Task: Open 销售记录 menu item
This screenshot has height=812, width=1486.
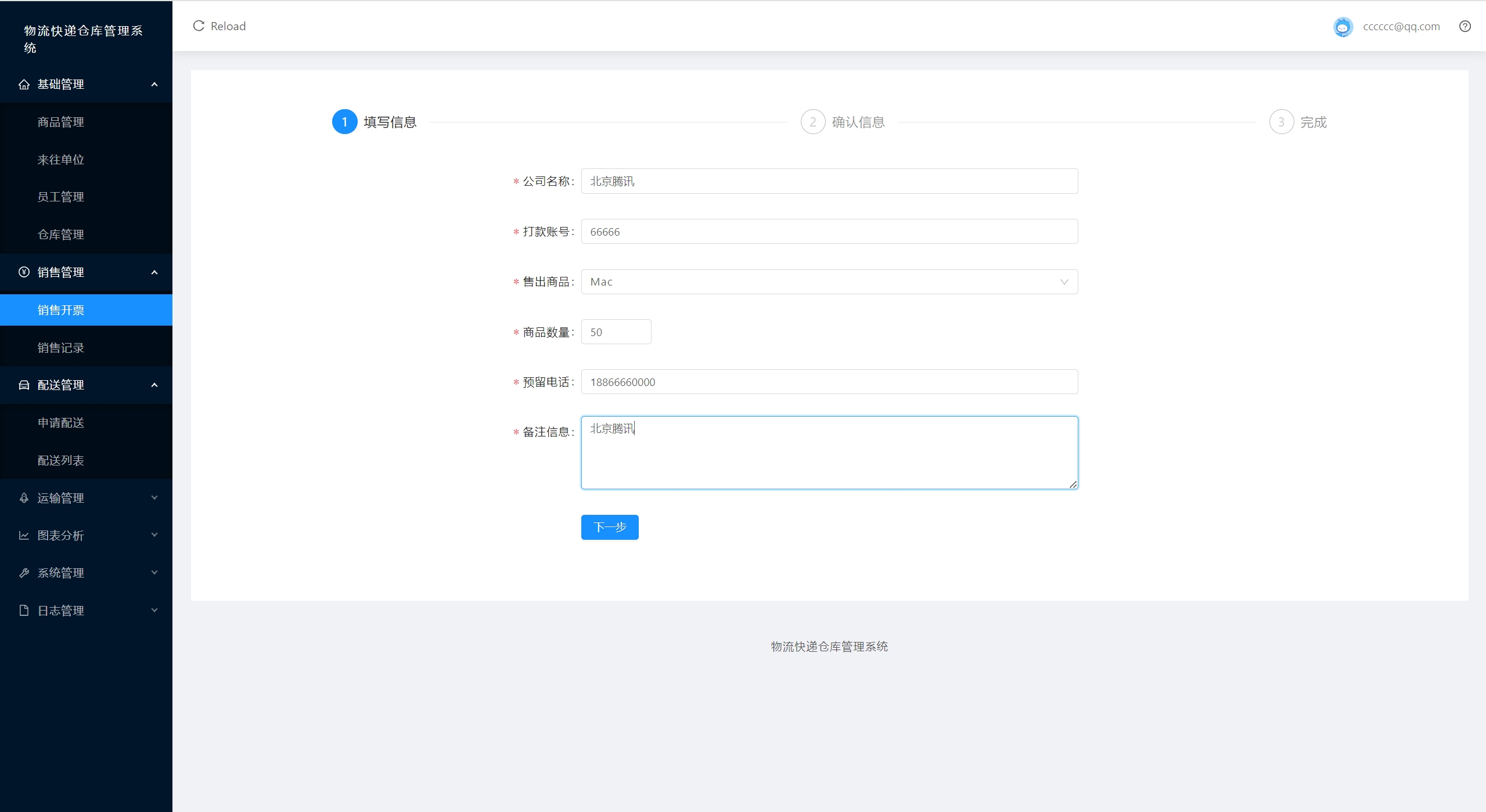Action: tap(61, 348)
